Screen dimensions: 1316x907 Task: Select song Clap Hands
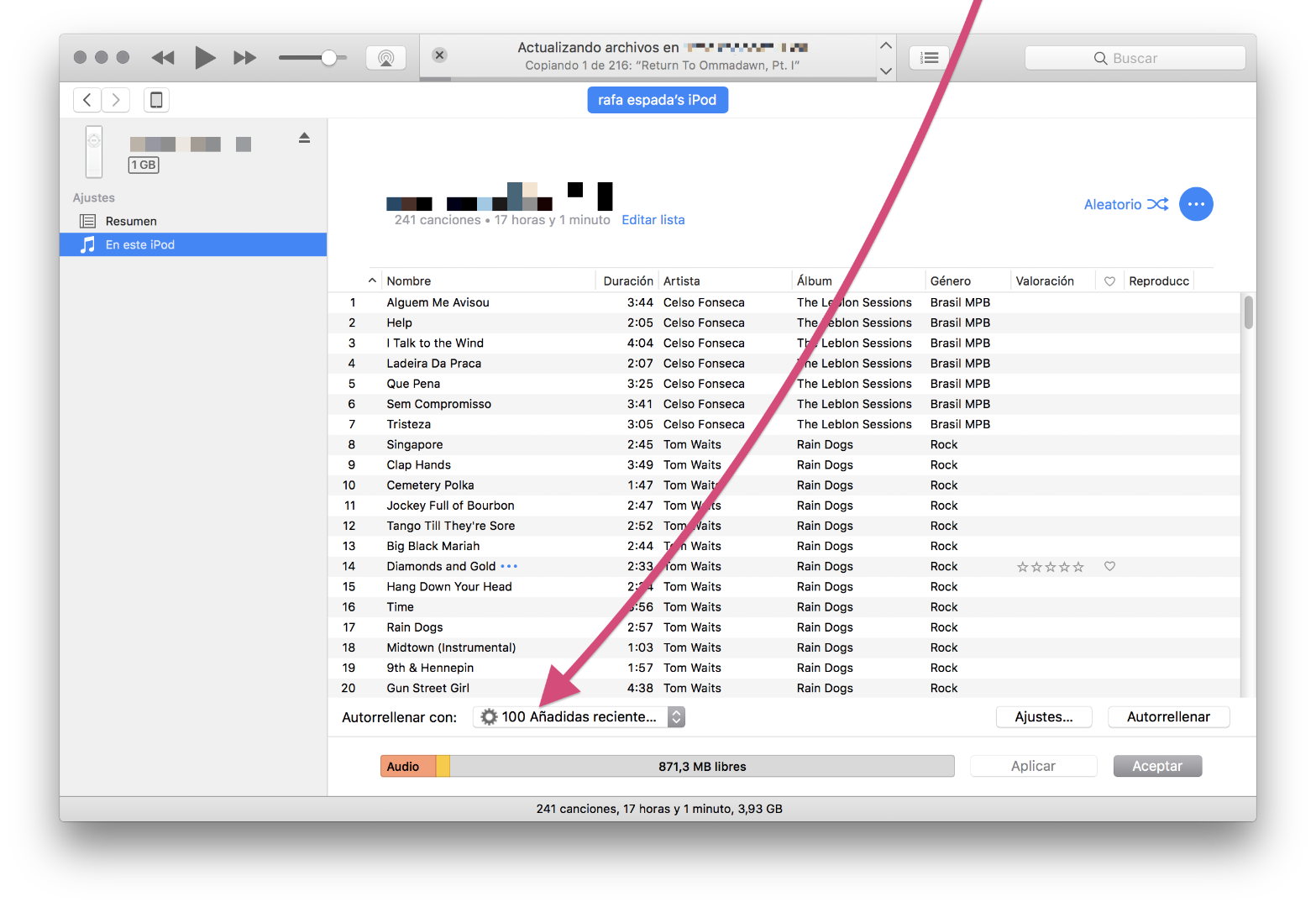(784, 465)
